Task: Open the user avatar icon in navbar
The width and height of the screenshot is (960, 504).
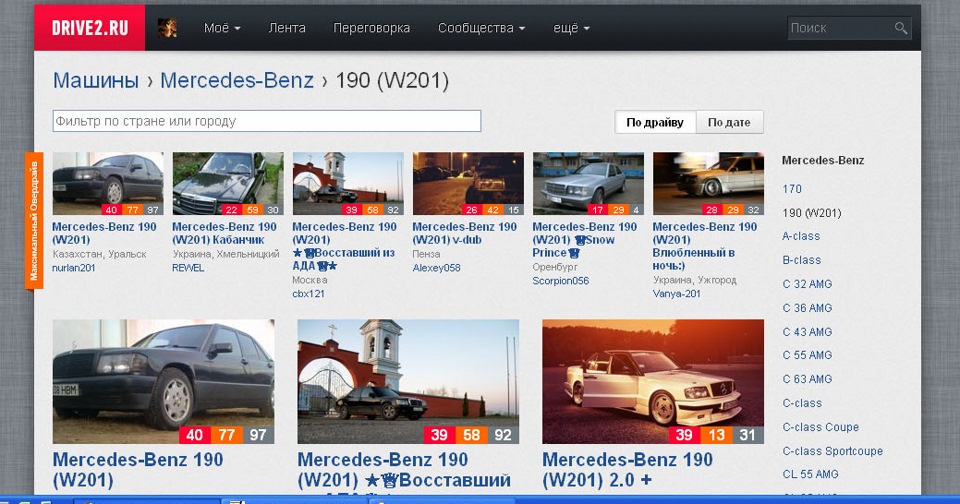Action: [167, 28]
